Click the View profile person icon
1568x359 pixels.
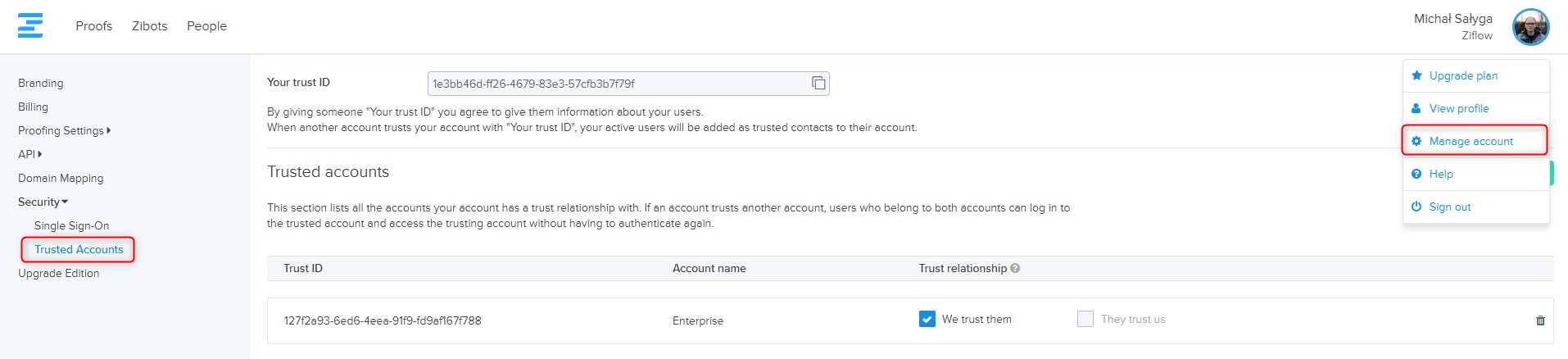1416,108
